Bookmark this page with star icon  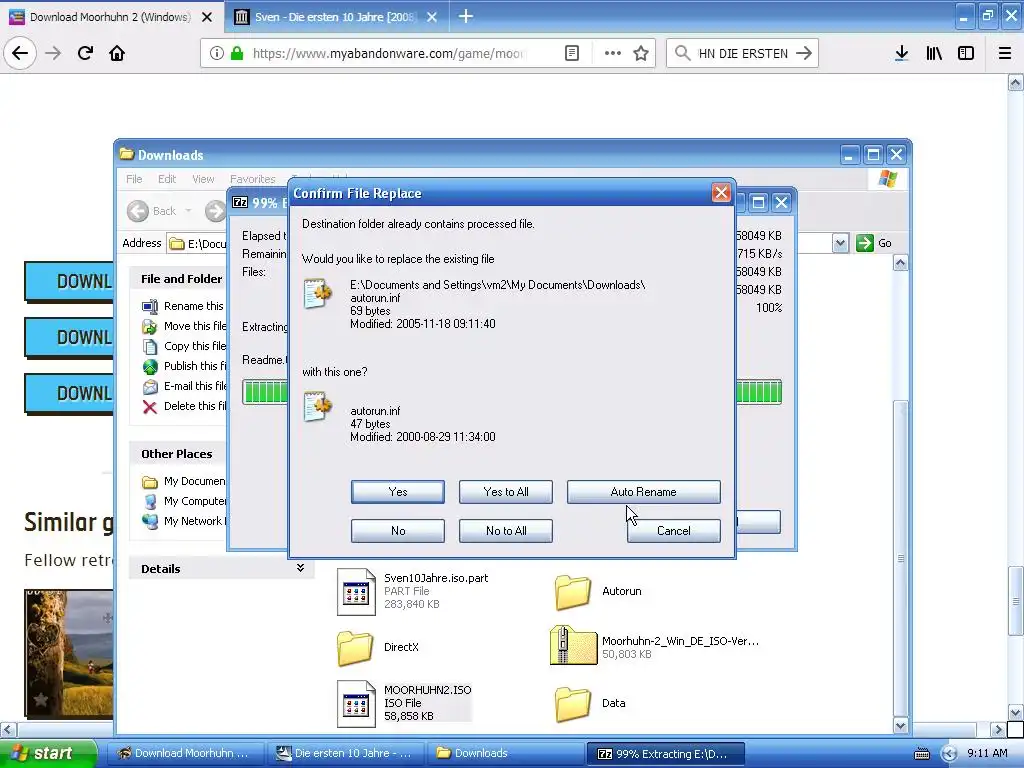(641, 53)
